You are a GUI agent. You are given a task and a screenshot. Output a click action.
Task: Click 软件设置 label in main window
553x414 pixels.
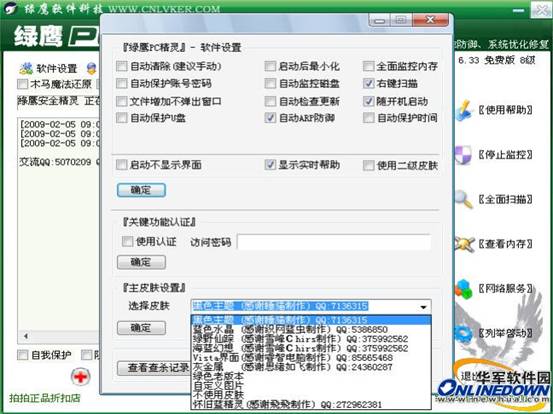click(57, 68)
